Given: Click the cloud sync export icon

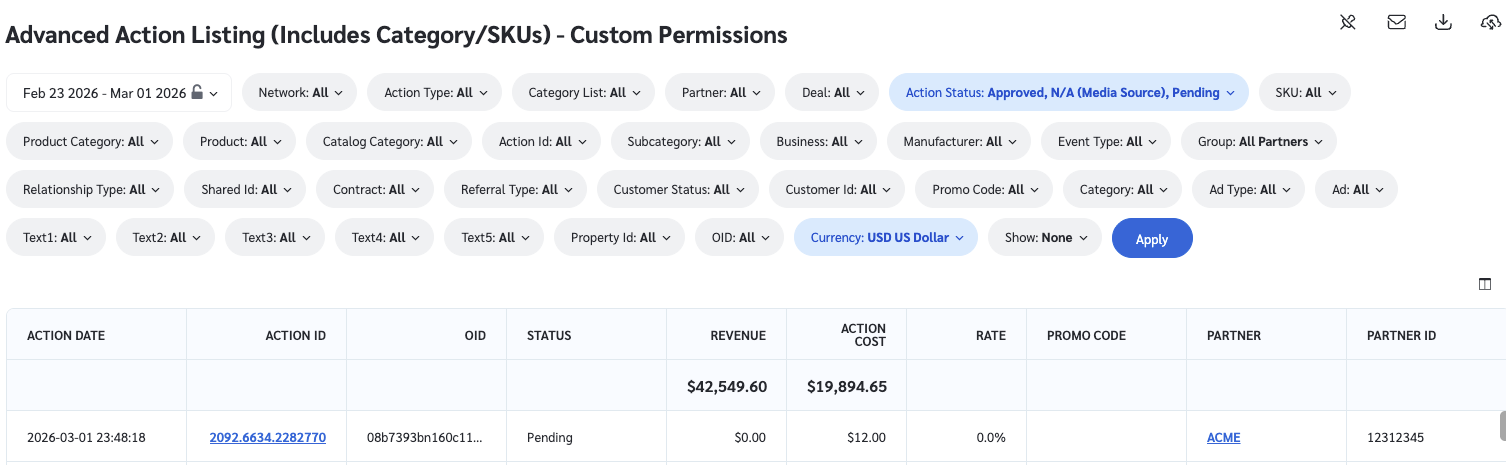Looking at the screenshot, I should (1490, 22).
